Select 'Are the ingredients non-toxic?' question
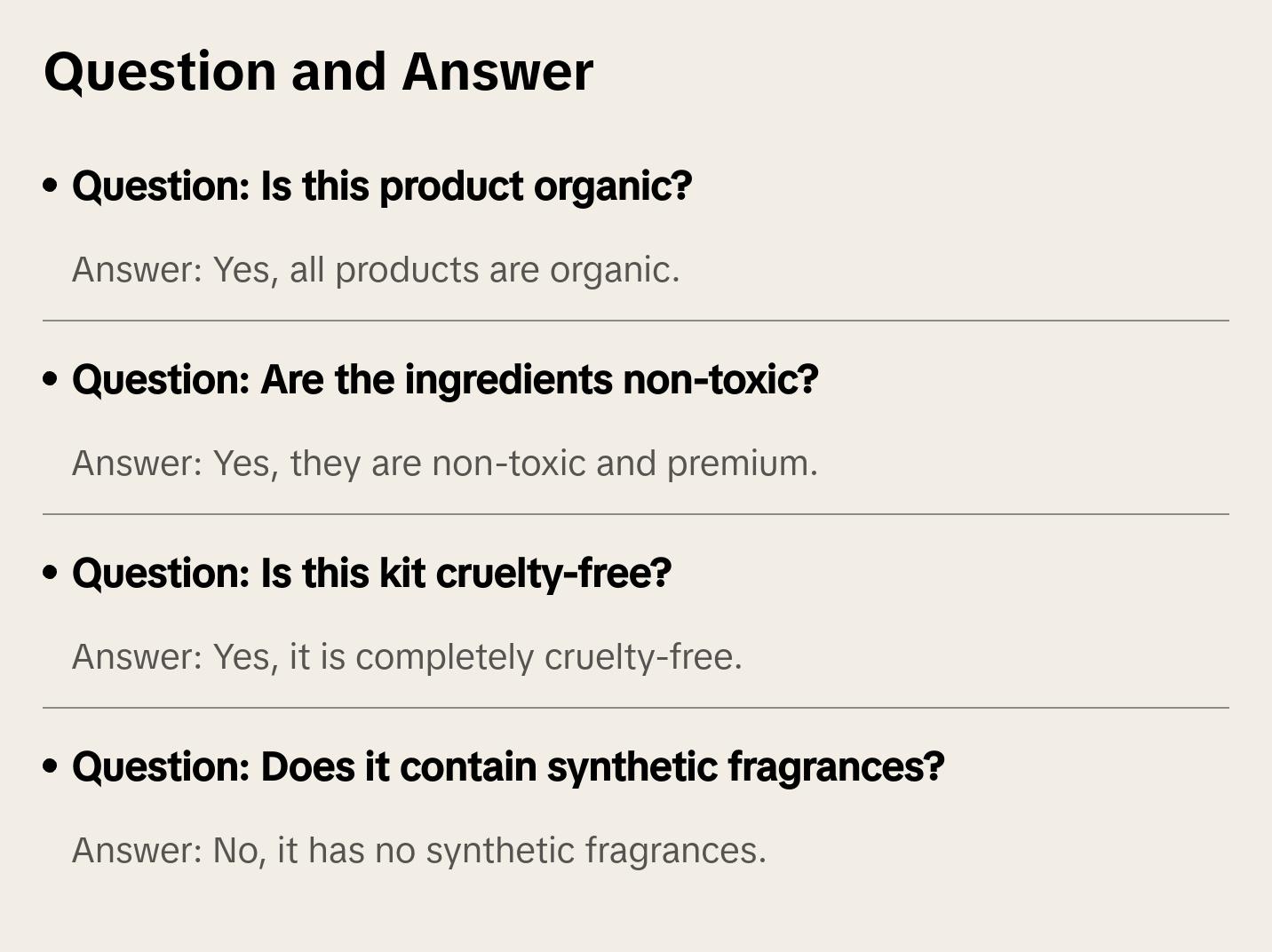Image resolution: width=1272 pixels, height=952 pixels. [444, 380]
